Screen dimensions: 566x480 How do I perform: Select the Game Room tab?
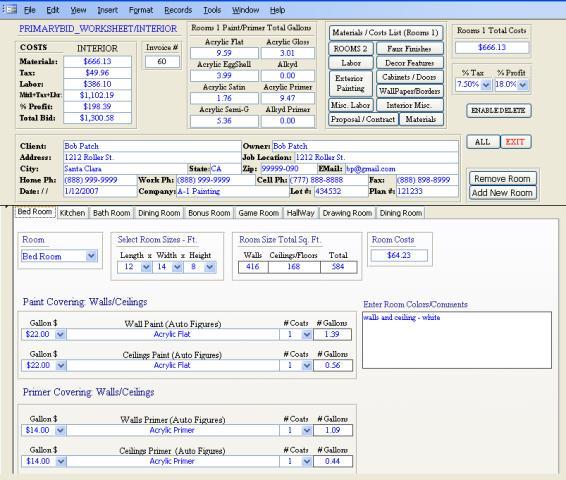258,213
